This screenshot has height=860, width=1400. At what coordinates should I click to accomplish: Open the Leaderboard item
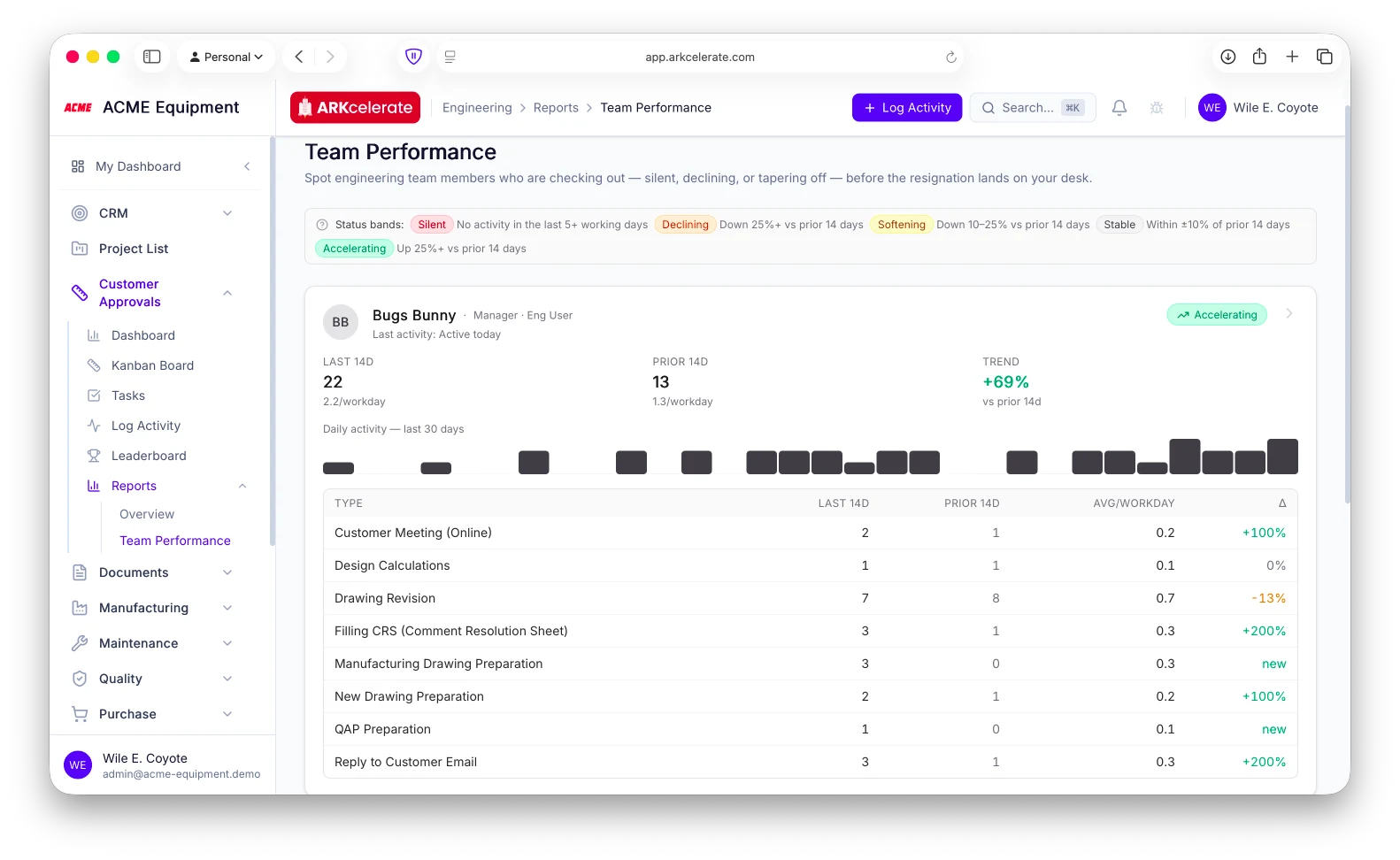149,456
